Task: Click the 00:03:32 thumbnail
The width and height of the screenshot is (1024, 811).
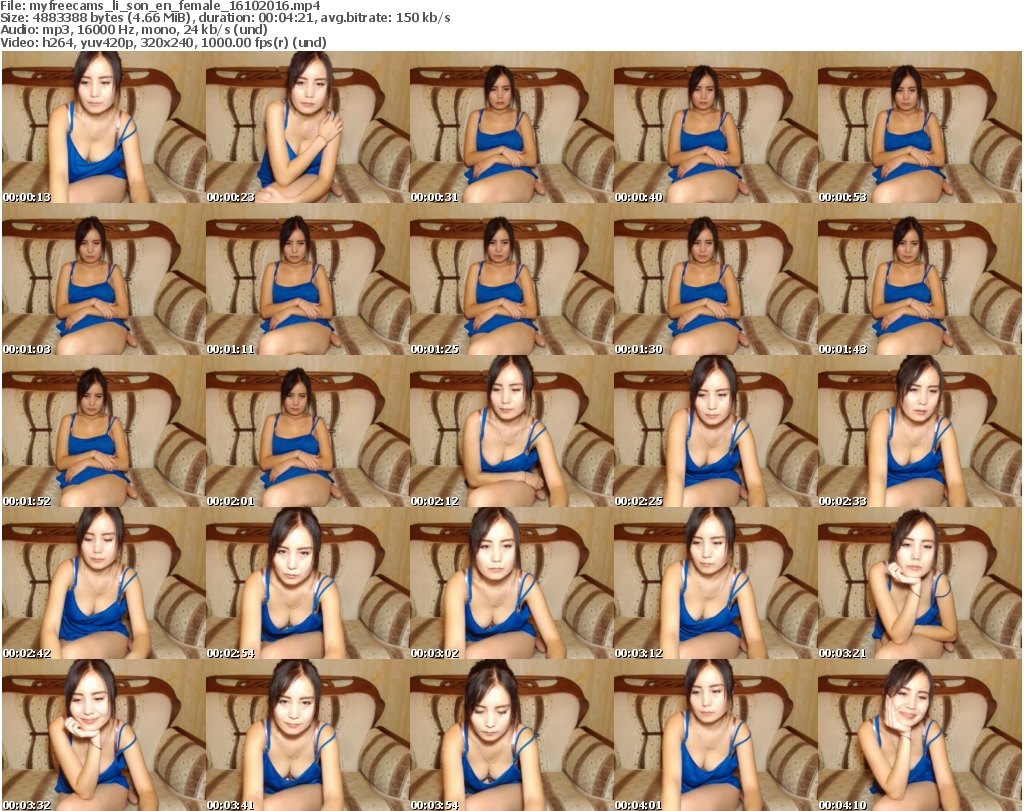Action: (x=104, y=735)
